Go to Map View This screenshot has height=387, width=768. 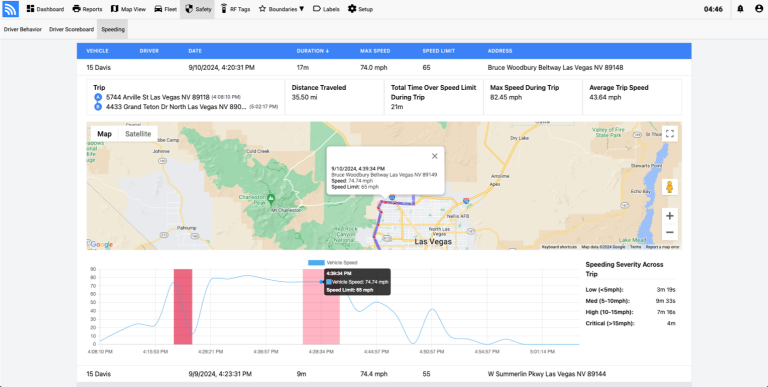click(x=128, y=9)
